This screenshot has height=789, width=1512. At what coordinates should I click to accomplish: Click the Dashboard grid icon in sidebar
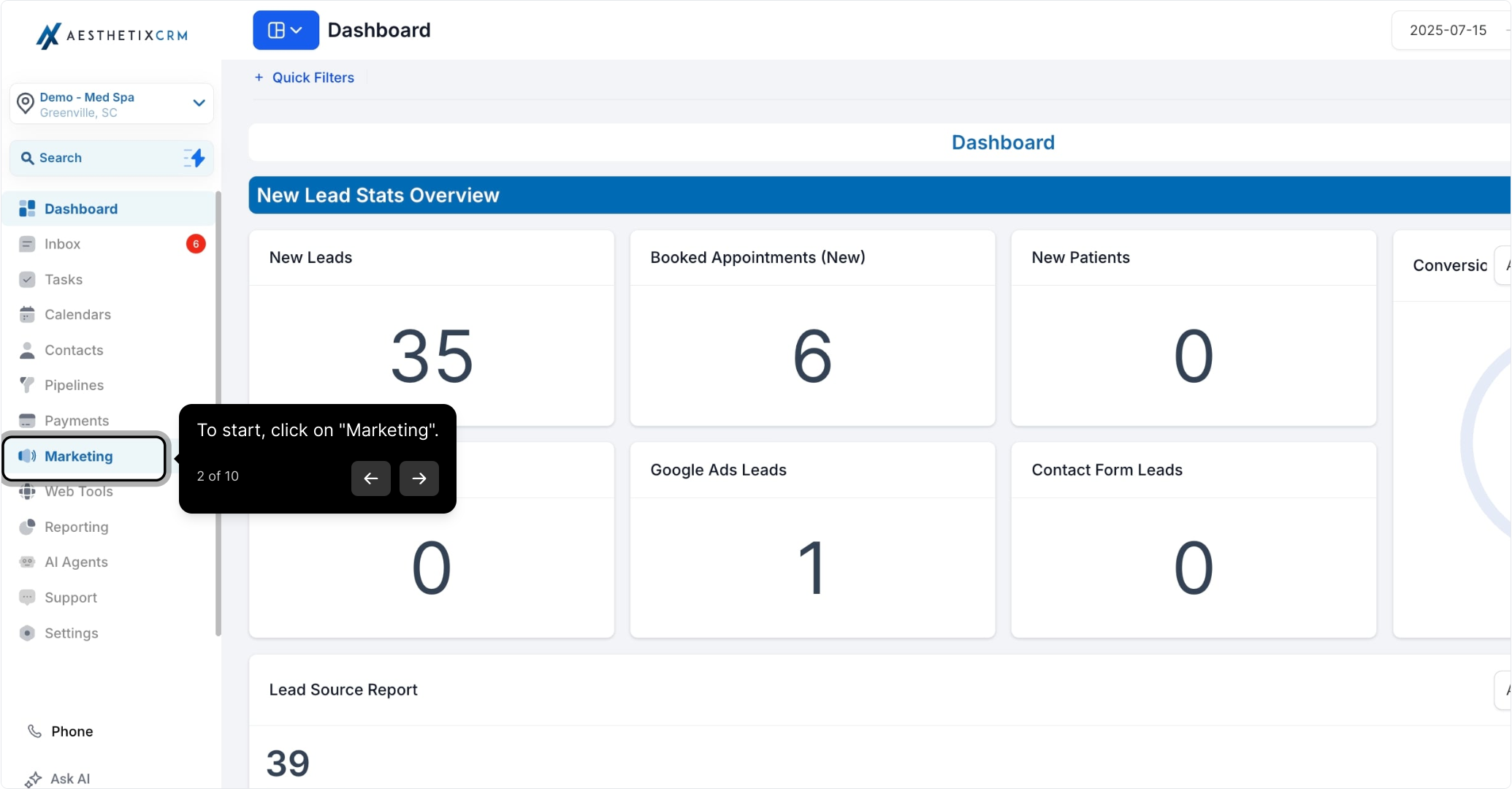pyautogui.click(x=27, y=209)
